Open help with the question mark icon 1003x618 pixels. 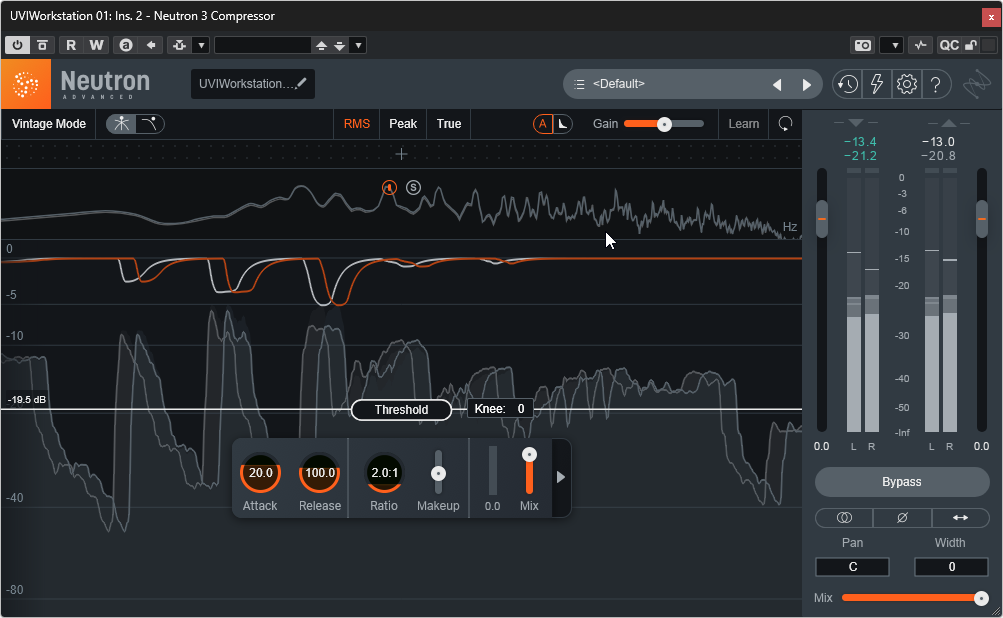935,84
